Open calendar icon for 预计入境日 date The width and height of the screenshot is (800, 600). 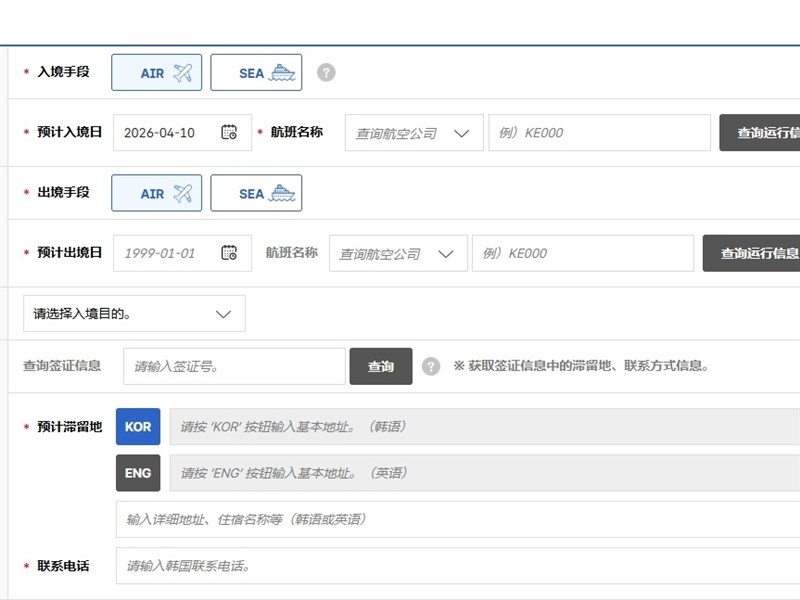229,132
